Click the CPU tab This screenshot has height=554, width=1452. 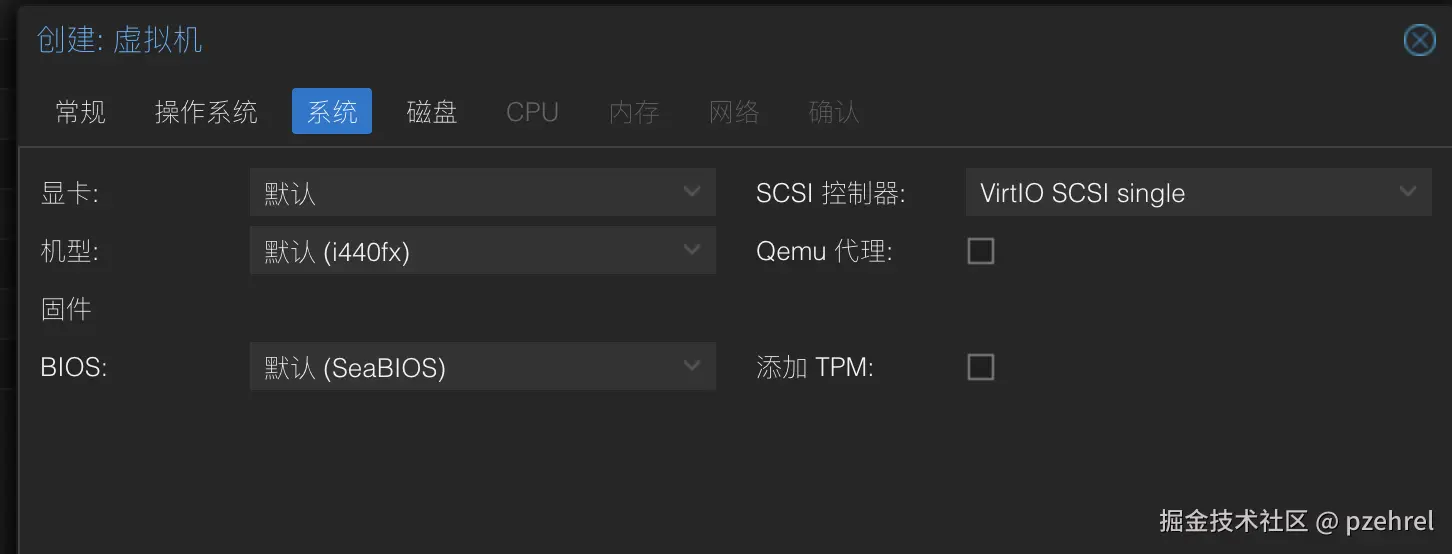click(x=532, y=111)
